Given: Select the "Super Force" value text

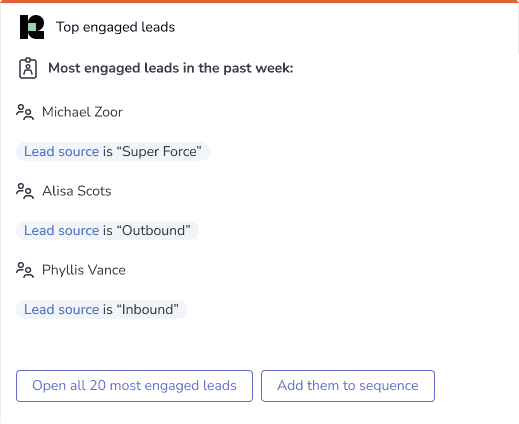Looking at the screenshot, I should 159,152.
